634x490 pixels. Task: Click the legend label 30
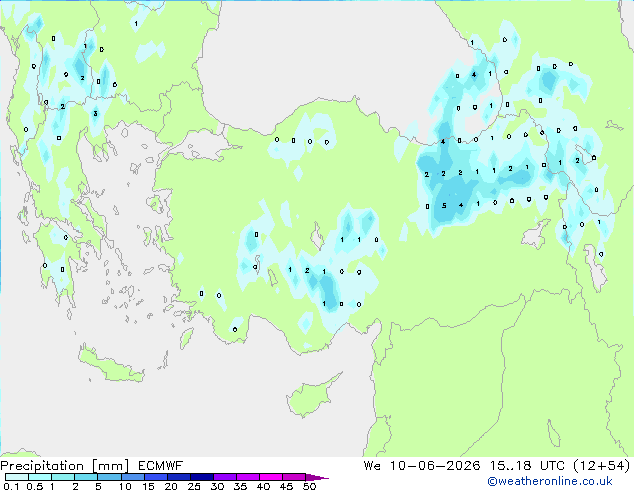pyautogui.click(x=217, y=486)
